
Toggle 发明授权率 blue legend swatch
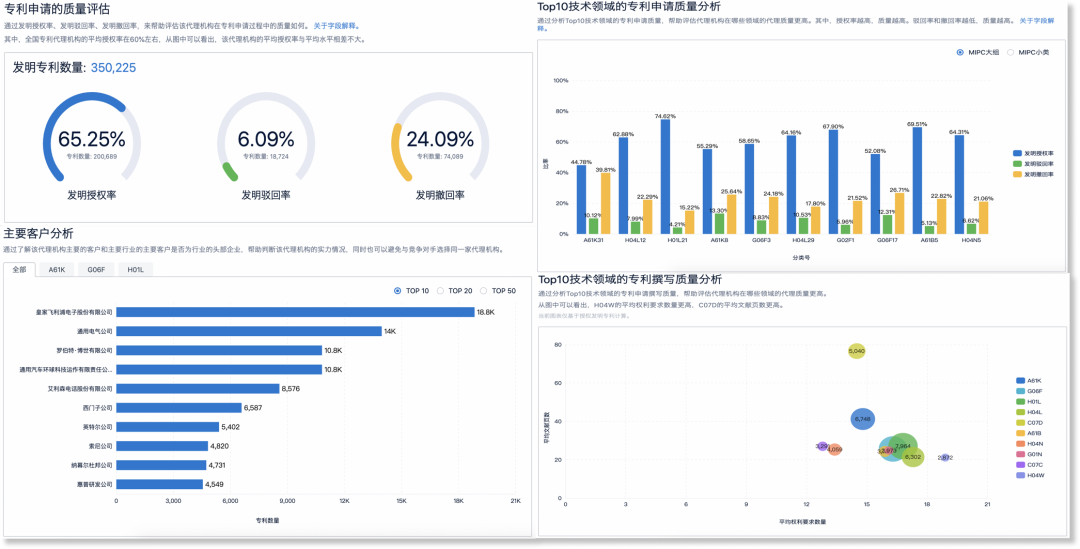click(1016, 153)
